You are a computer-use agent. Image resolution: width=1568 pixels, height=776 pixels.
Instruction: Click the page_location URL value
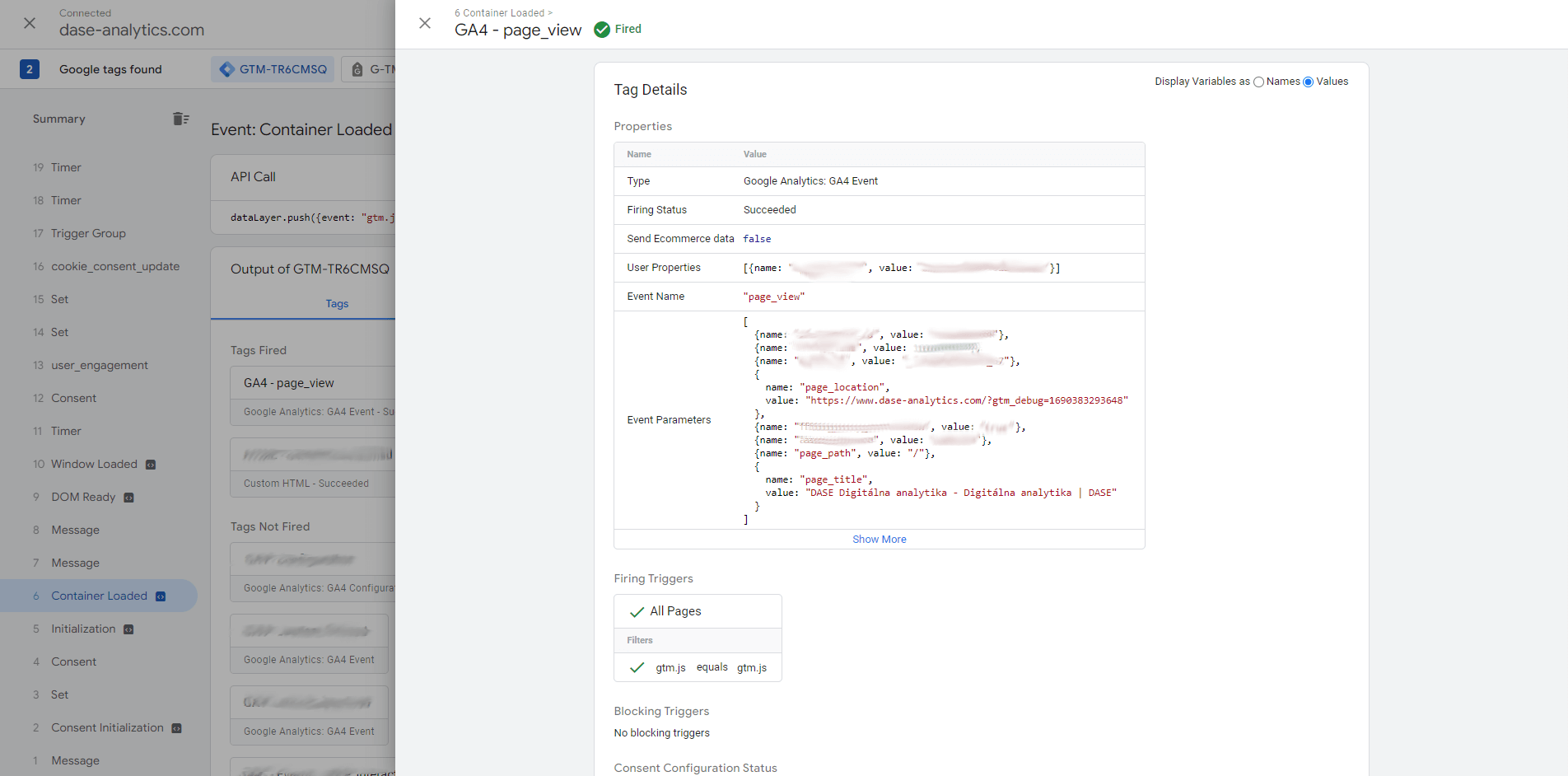point(967,400)
